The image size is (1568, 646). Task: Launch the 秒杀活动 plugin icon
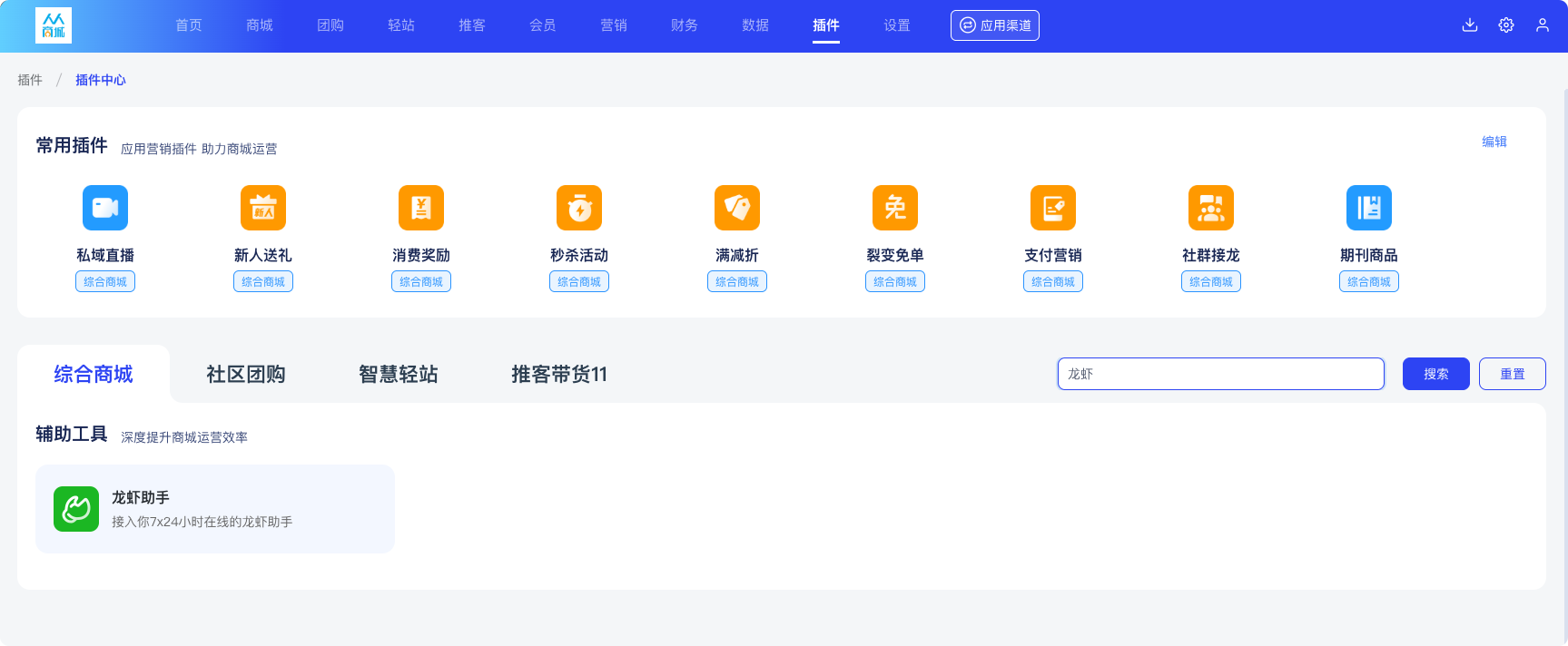pyautogui.click(x=579, y=208)
